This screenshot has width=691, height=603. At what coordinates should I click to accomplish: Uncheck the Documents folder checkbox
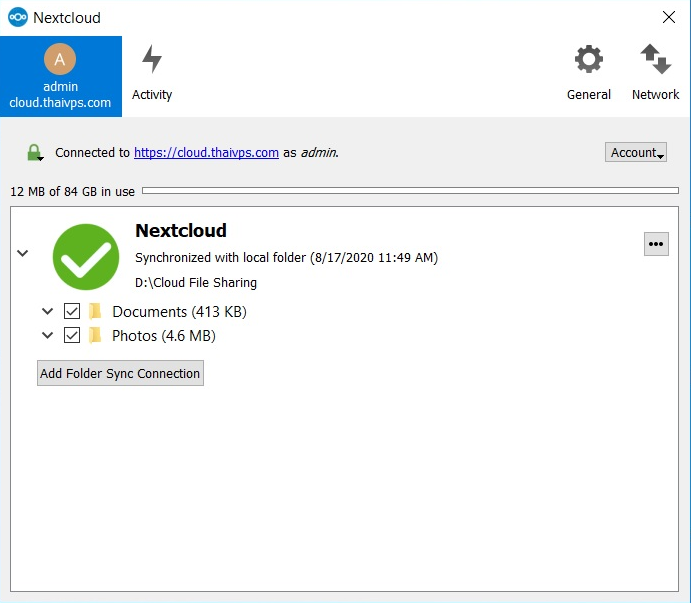click(72, 311)
